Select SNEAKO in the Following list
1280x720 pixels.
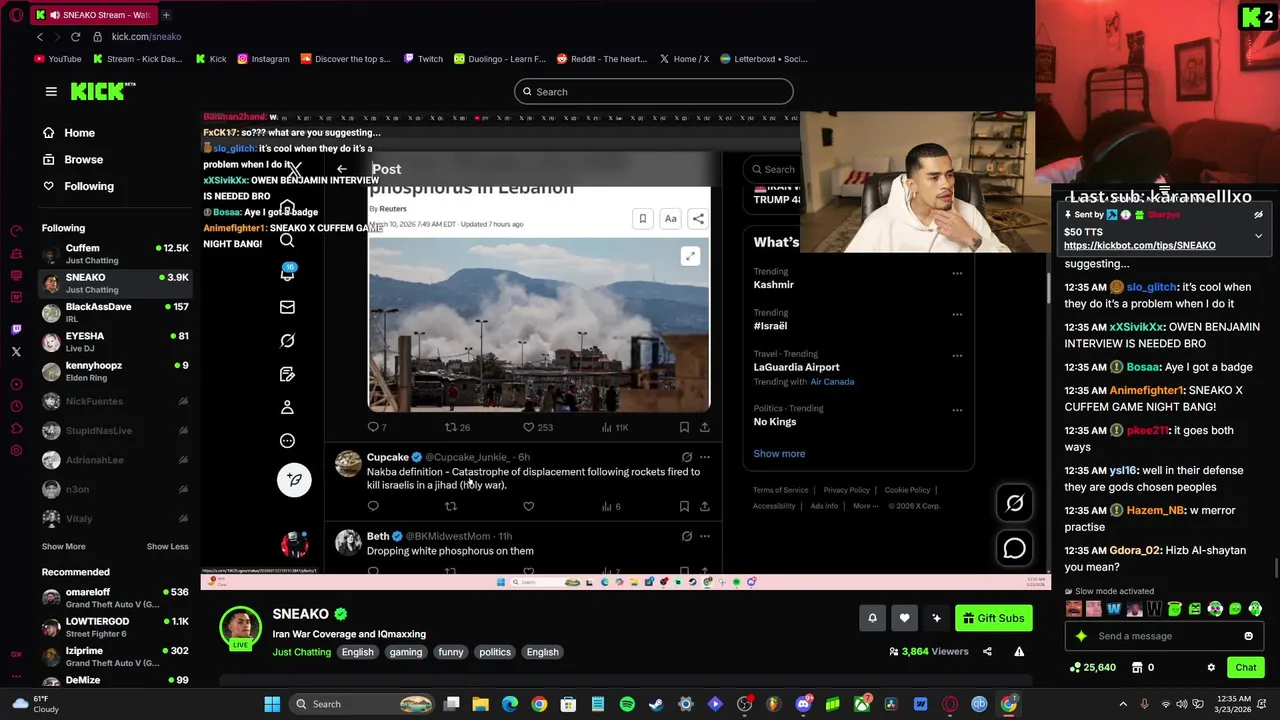[115, 283]
